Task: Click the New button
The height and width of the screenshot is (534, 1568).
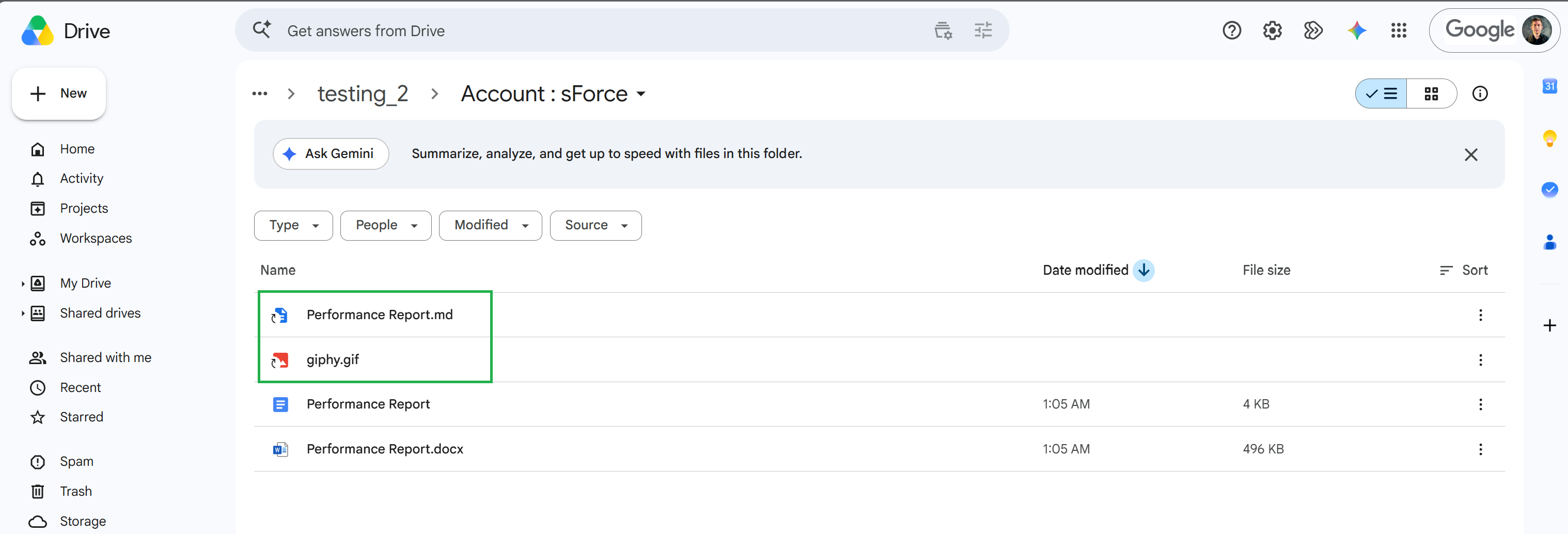Action: [x=59, y=93]
